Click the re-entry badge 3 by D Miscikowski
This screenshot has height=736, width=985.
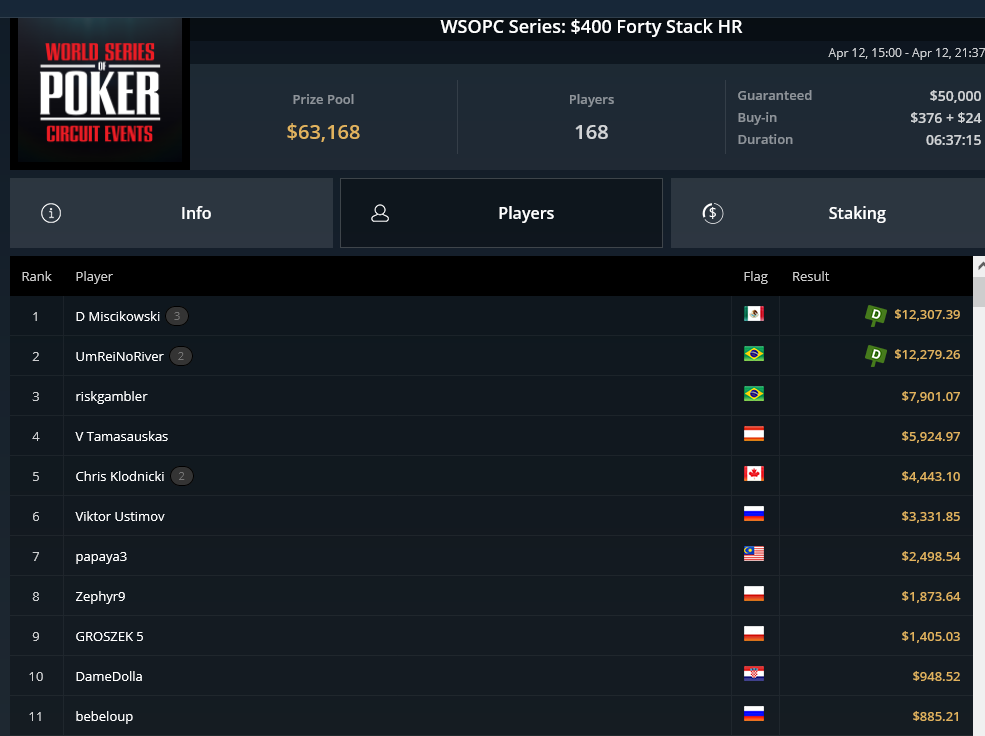[x=177, y=316]
